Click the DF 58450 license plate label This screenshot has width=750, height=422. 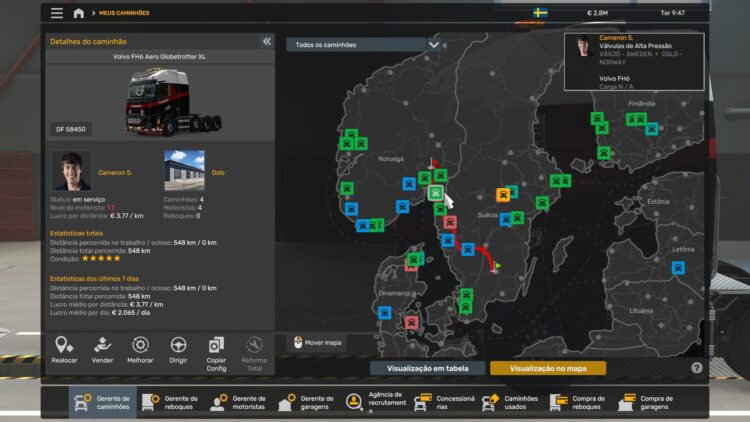click(x=71, y=129)
